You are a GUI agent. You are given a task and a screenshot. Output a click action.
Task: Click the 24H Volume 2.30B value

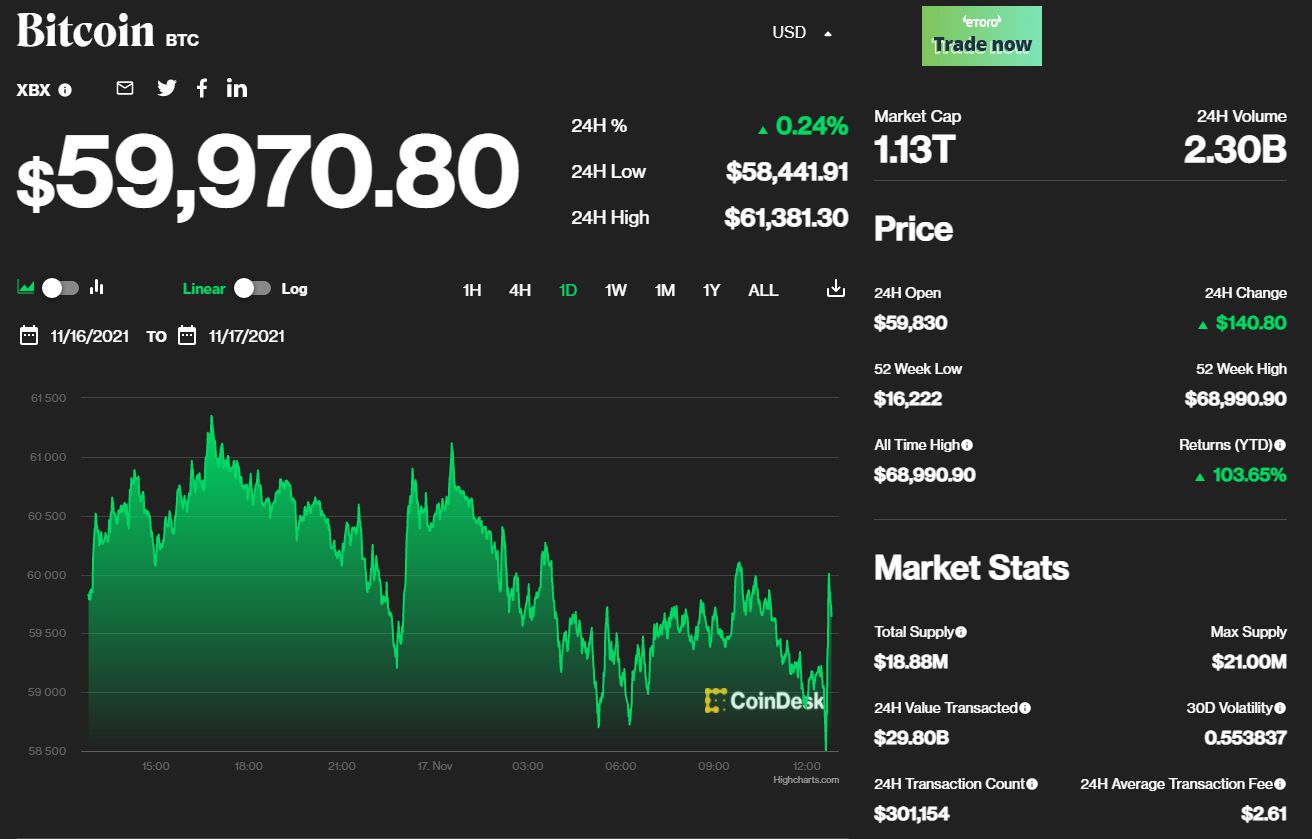click(1235, 150)
